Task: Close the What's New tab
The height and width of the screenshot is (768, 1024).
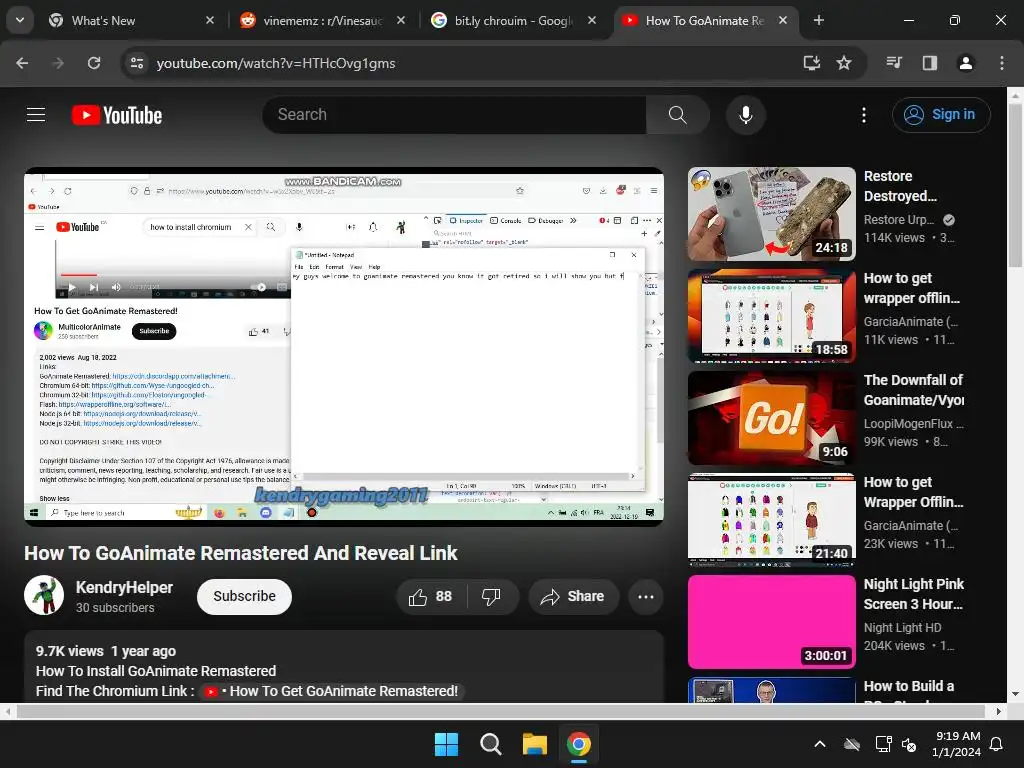Action: [210, 21]
